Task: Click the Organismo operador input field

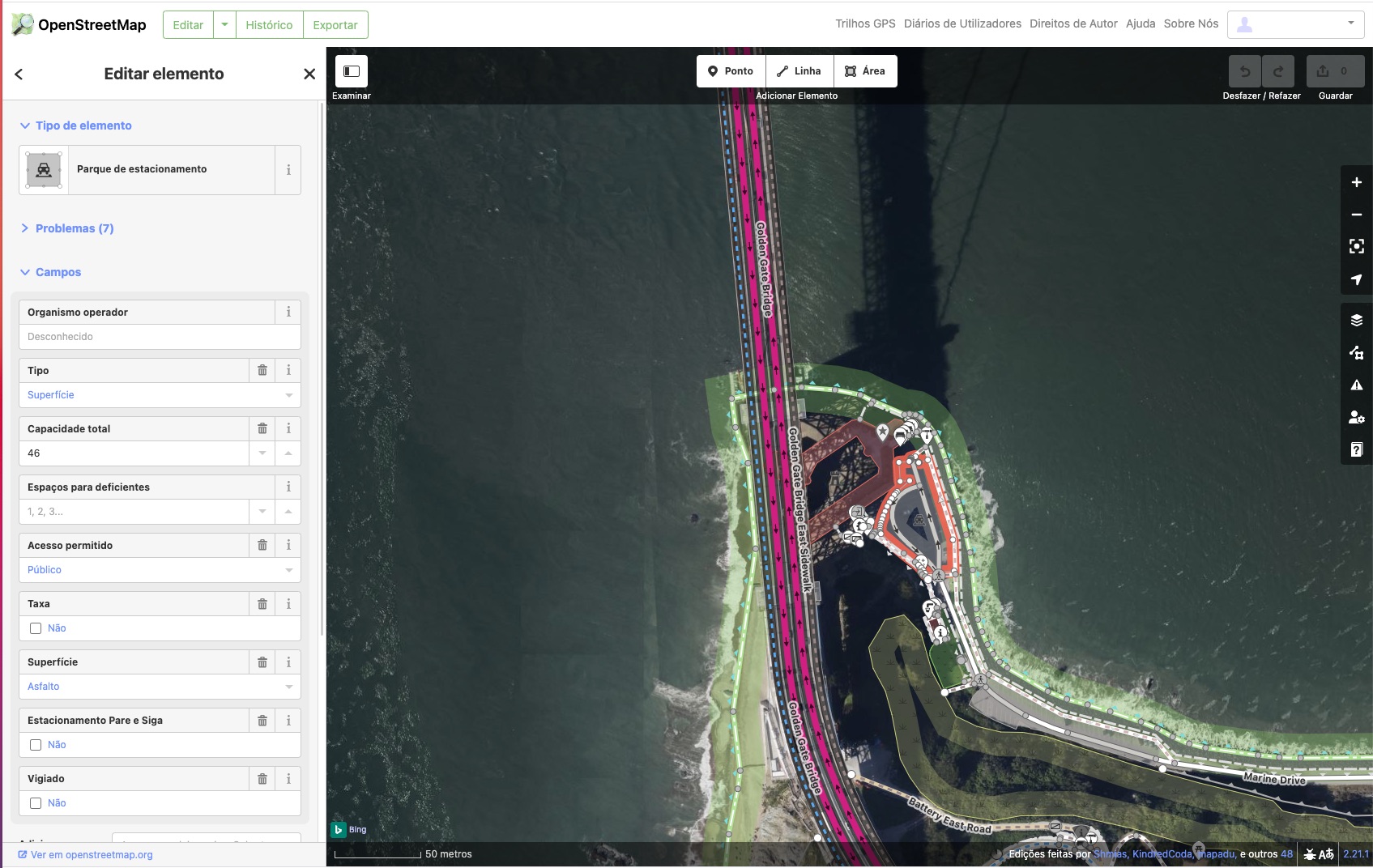Action: coord(160,337)
